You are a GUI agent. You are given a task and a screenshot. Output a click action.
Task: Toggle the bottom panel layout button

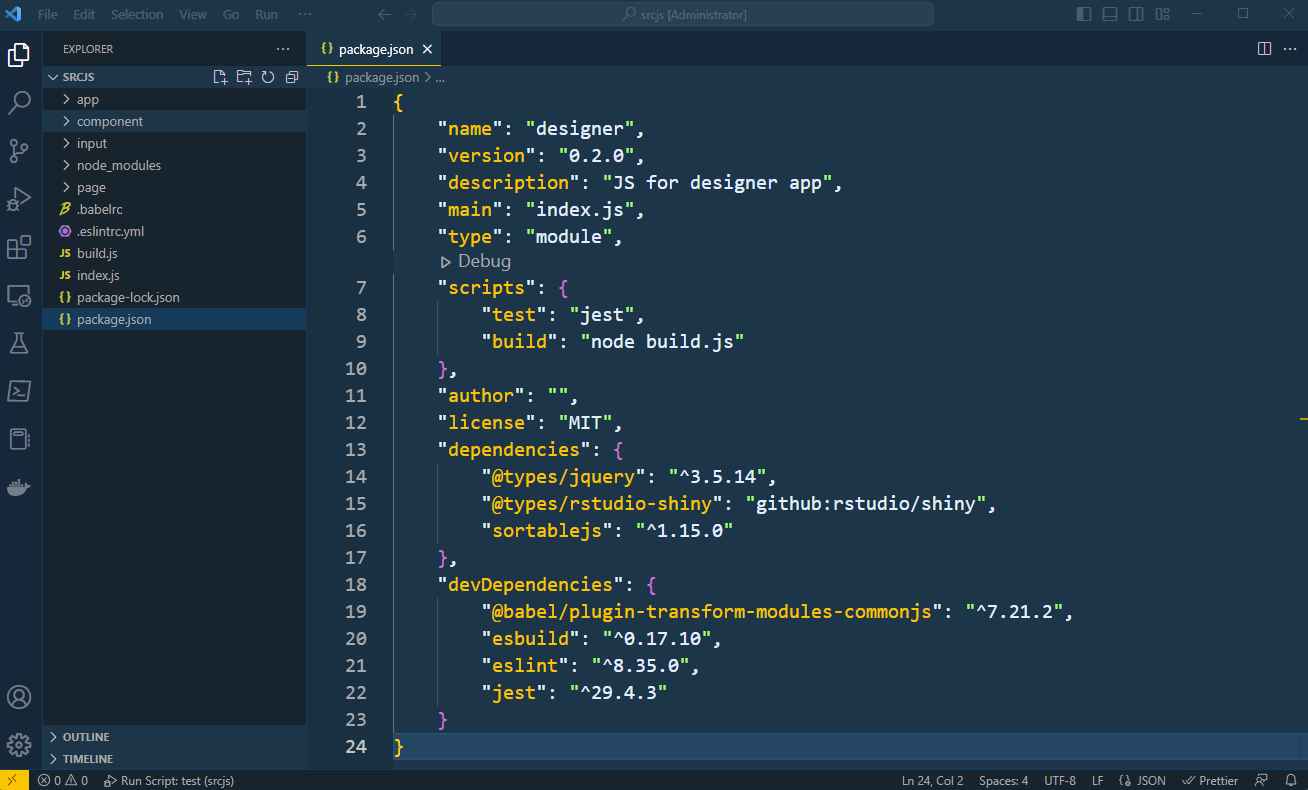pos(1110,14)
